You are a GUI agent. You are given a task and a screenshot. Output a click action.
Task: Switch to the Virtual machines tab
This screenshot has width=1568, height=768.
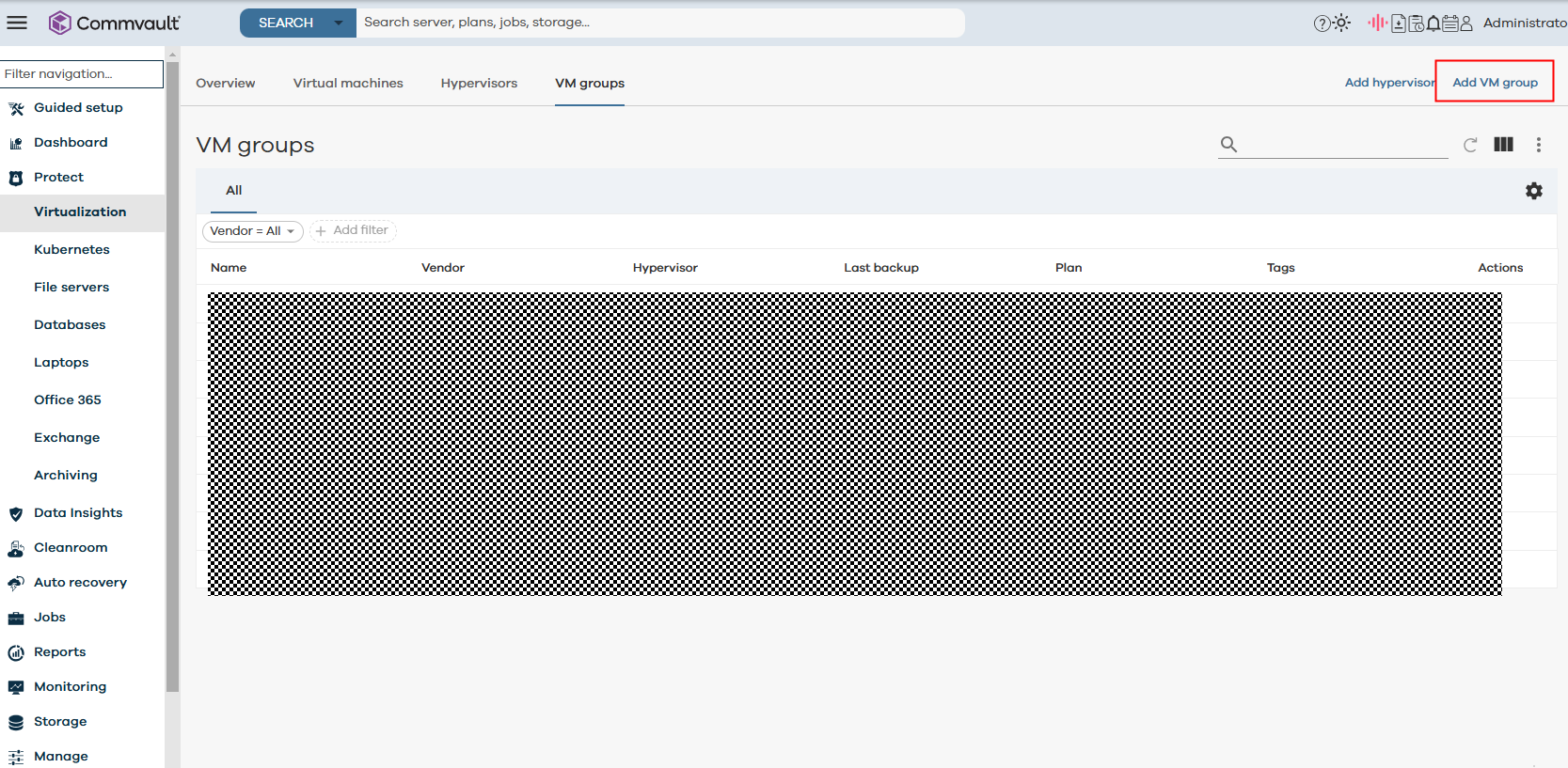(x=348, y=83)
